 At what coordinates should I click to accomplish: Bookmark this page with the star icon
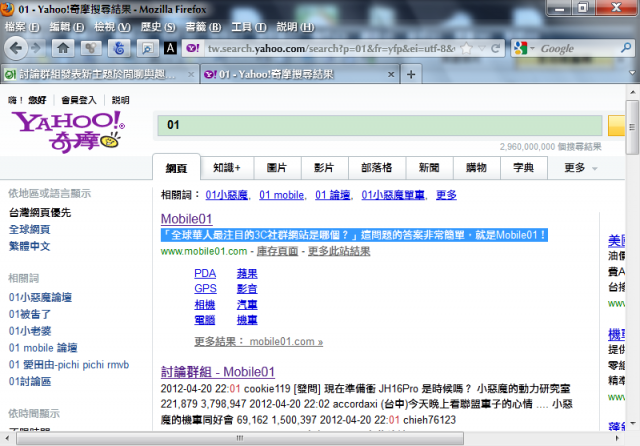tap(466, 49)
